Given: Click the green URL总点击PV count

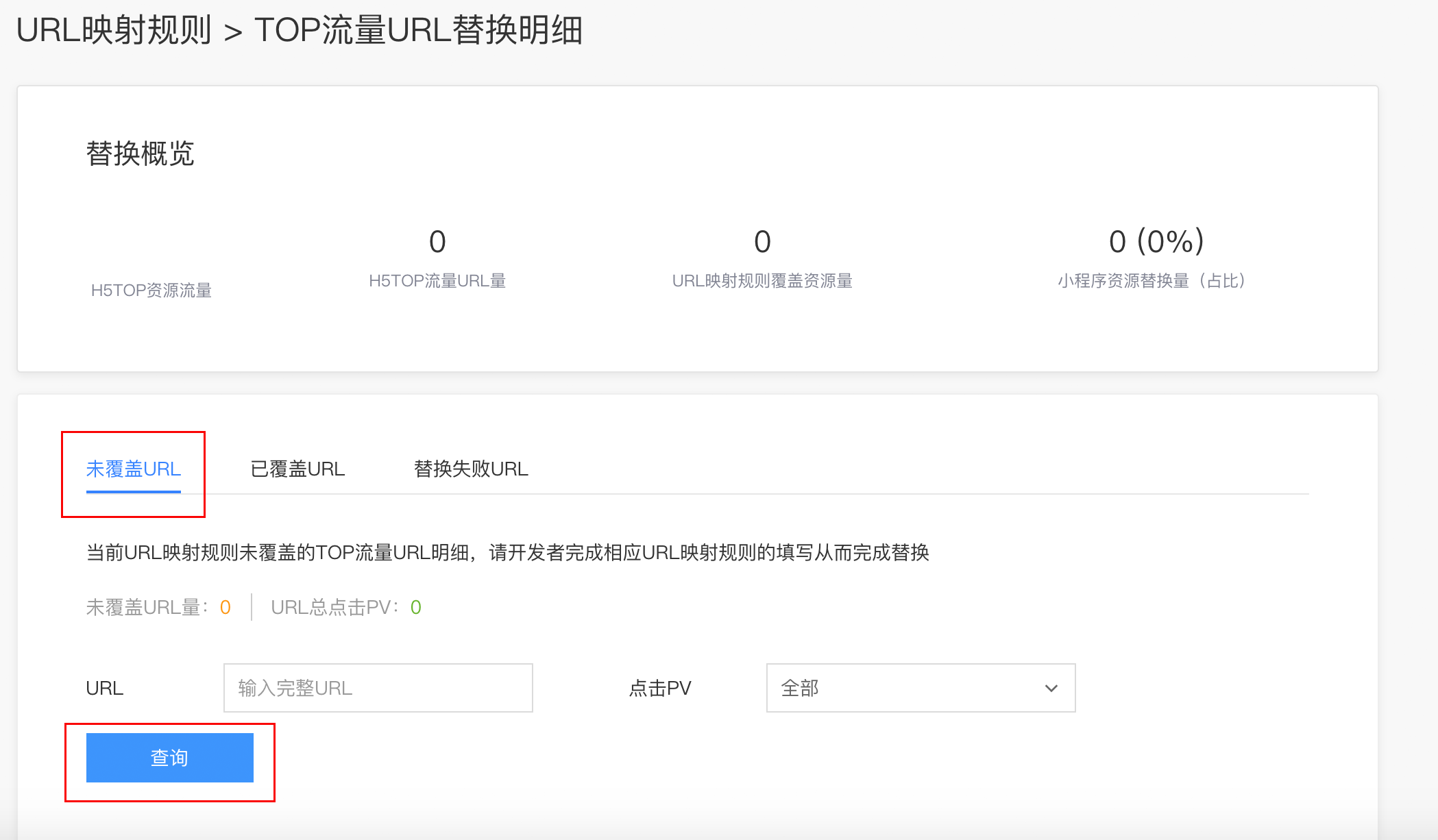Looking at the screenshot, I should (415, 608).
